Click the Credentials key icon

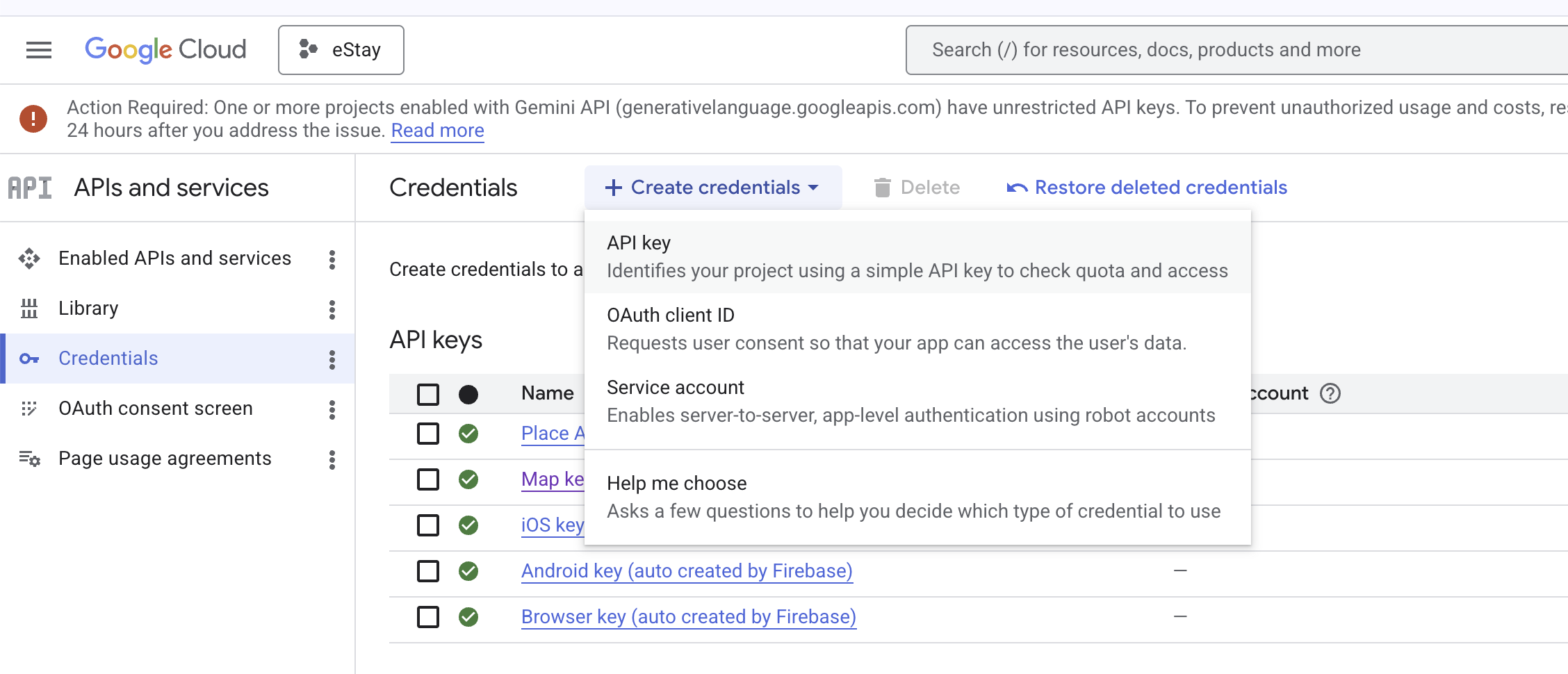click(29, 359)
